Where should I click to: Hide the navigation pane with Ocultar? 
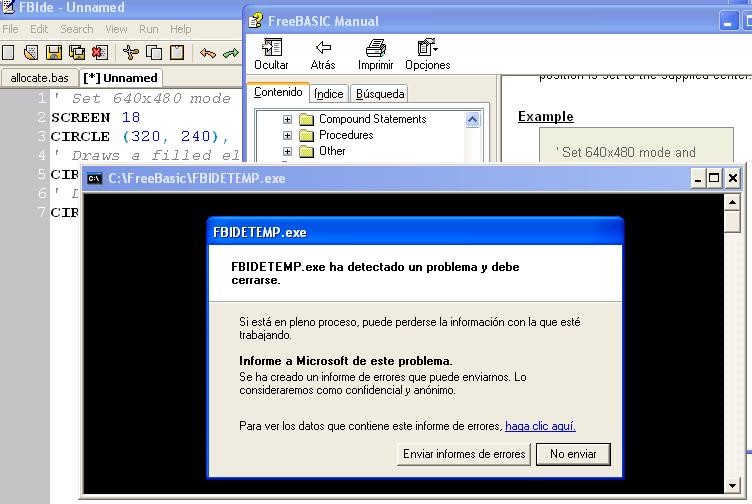click(x=271, y=54)
